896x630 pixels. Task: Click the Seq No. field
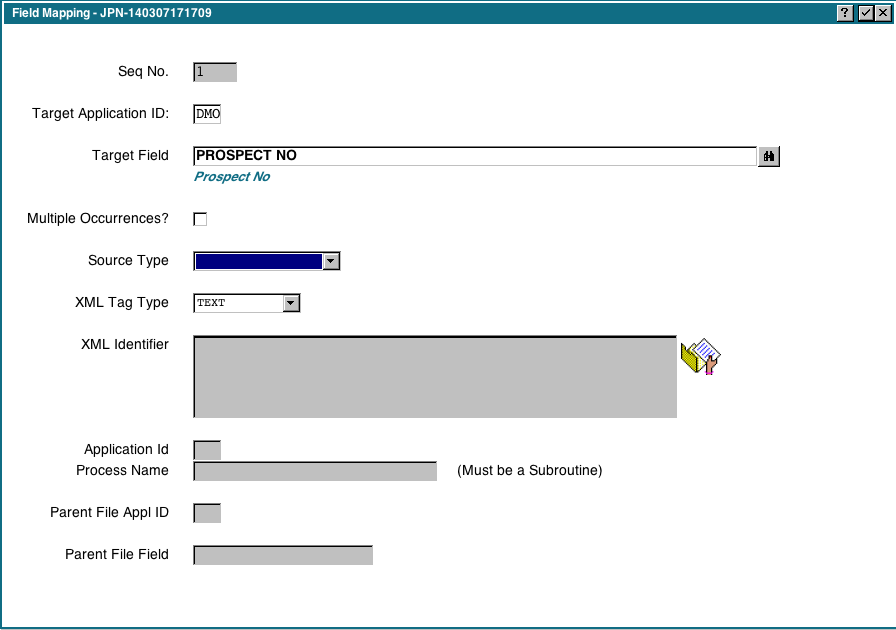point(215,72)
